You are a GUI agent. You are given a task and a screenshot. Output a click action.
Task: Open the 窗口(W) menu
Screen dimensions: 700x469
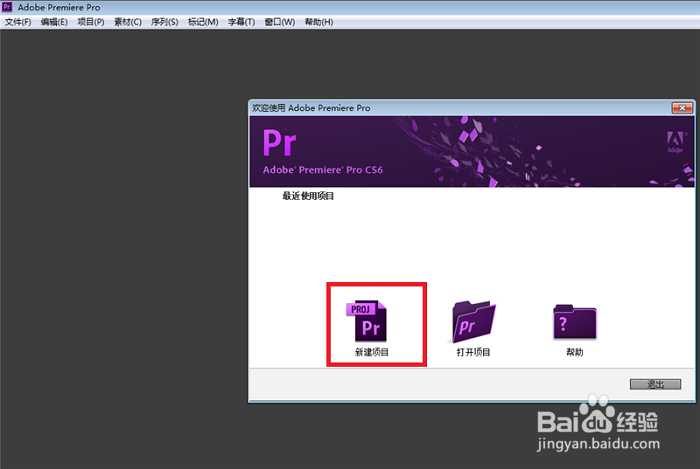click(279, 22)
